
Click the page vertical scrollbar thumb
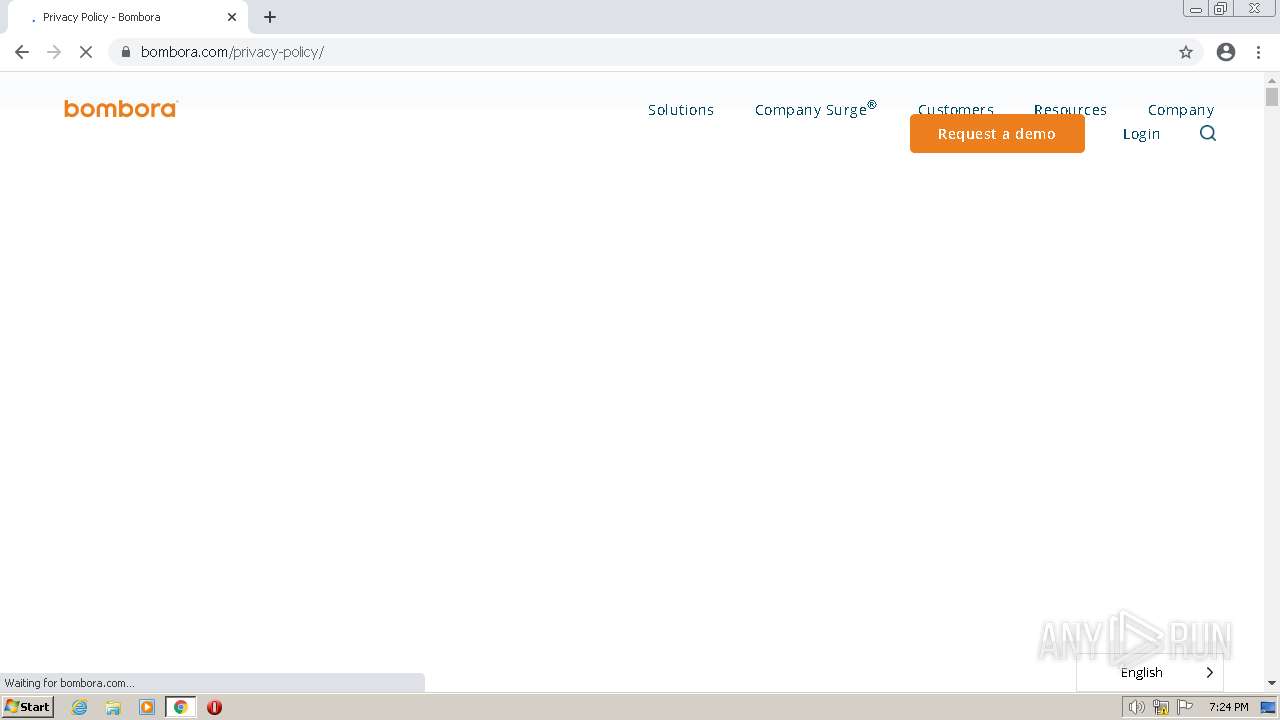point(1272,97)
